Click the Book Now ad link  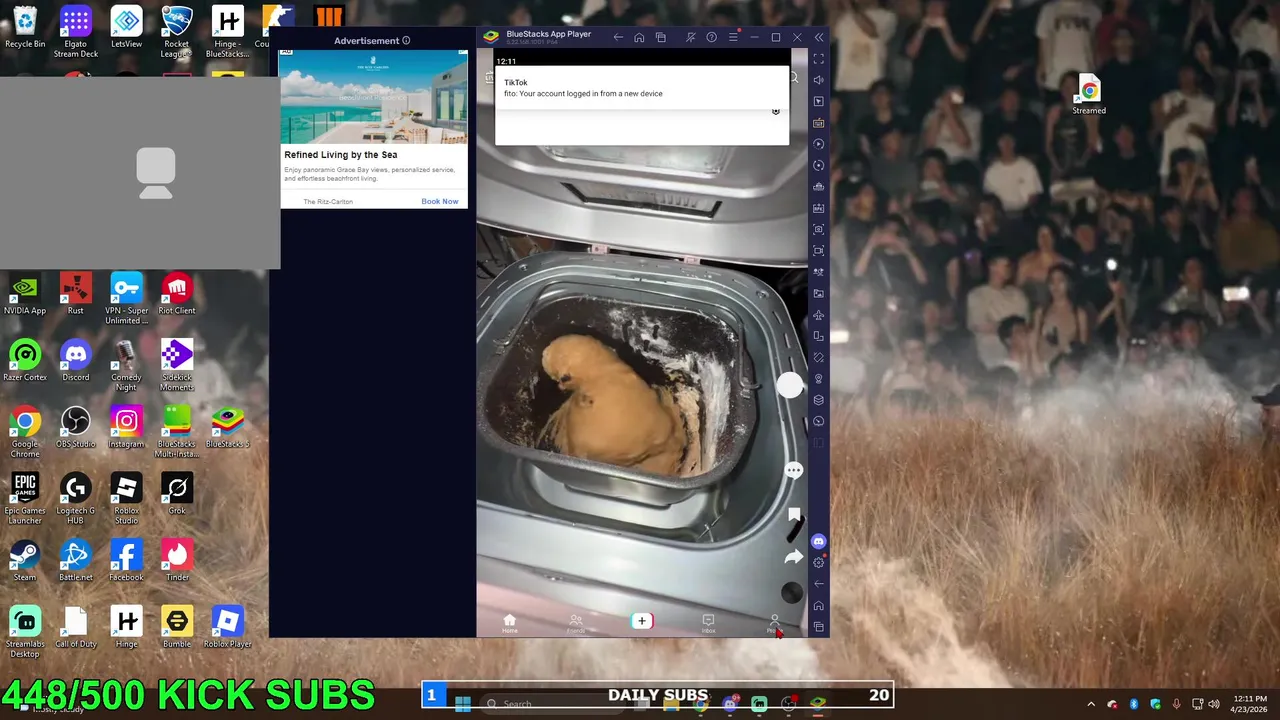(x=440, y=201)
